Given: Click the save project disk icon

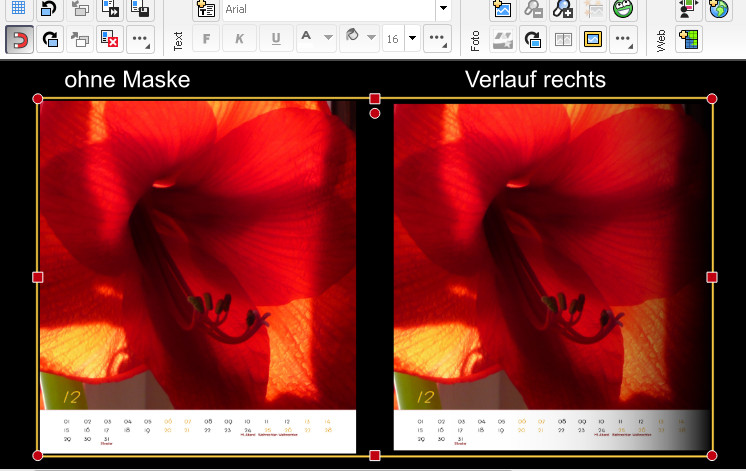Looking at the screenshot, I should pos(140,8).
